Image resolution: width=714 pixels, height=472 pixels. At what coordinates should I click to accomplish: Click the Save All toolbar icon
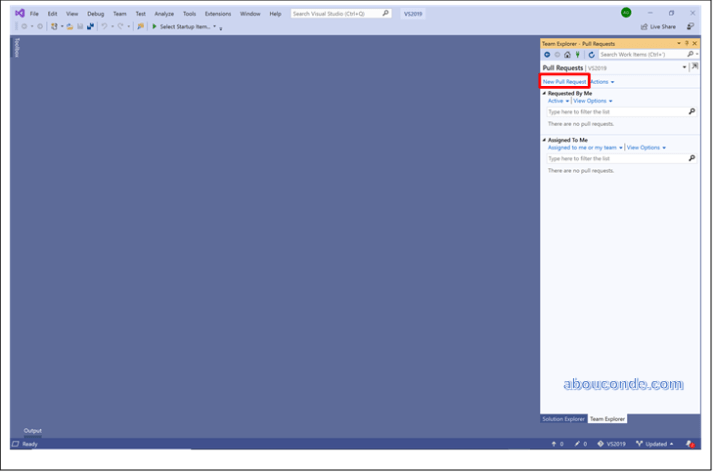[91, 26]
